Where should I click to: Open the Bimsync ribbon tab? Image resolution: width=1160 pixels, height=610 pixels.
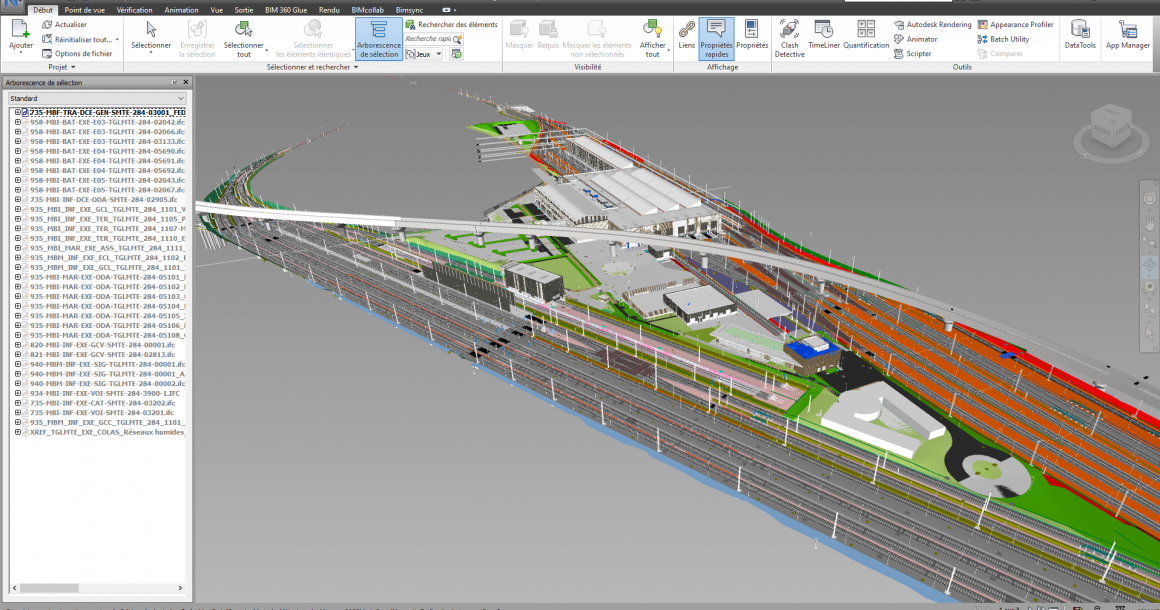(x=409, y=10)
